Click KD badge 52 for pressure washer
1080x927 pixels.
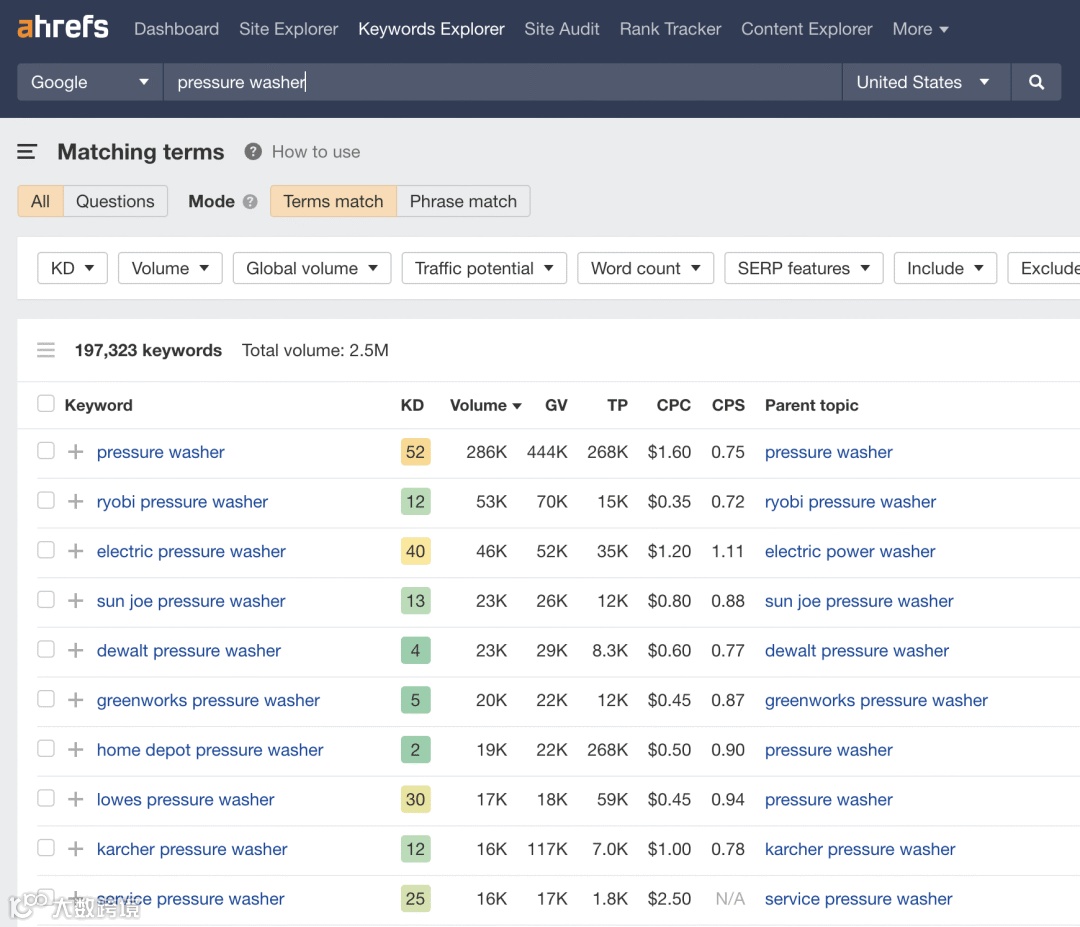415,452
